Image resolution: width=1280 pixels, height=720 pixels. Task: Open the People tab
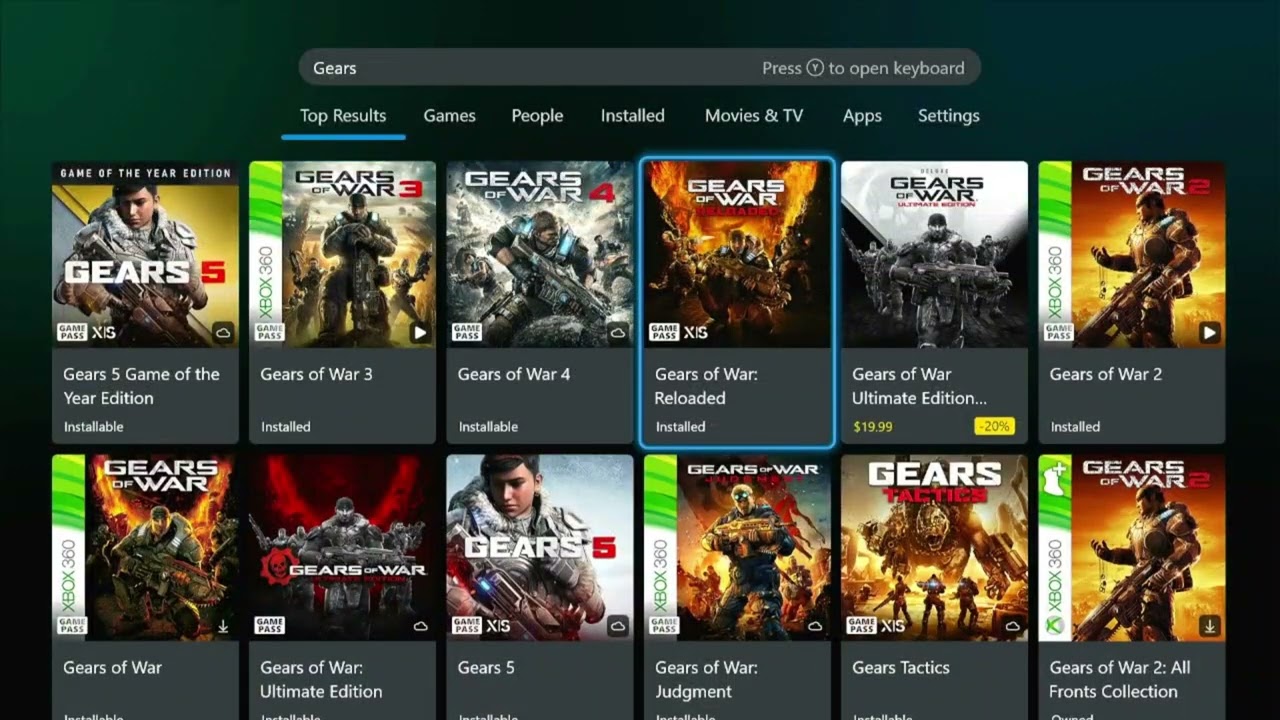(x=537, y=115)
